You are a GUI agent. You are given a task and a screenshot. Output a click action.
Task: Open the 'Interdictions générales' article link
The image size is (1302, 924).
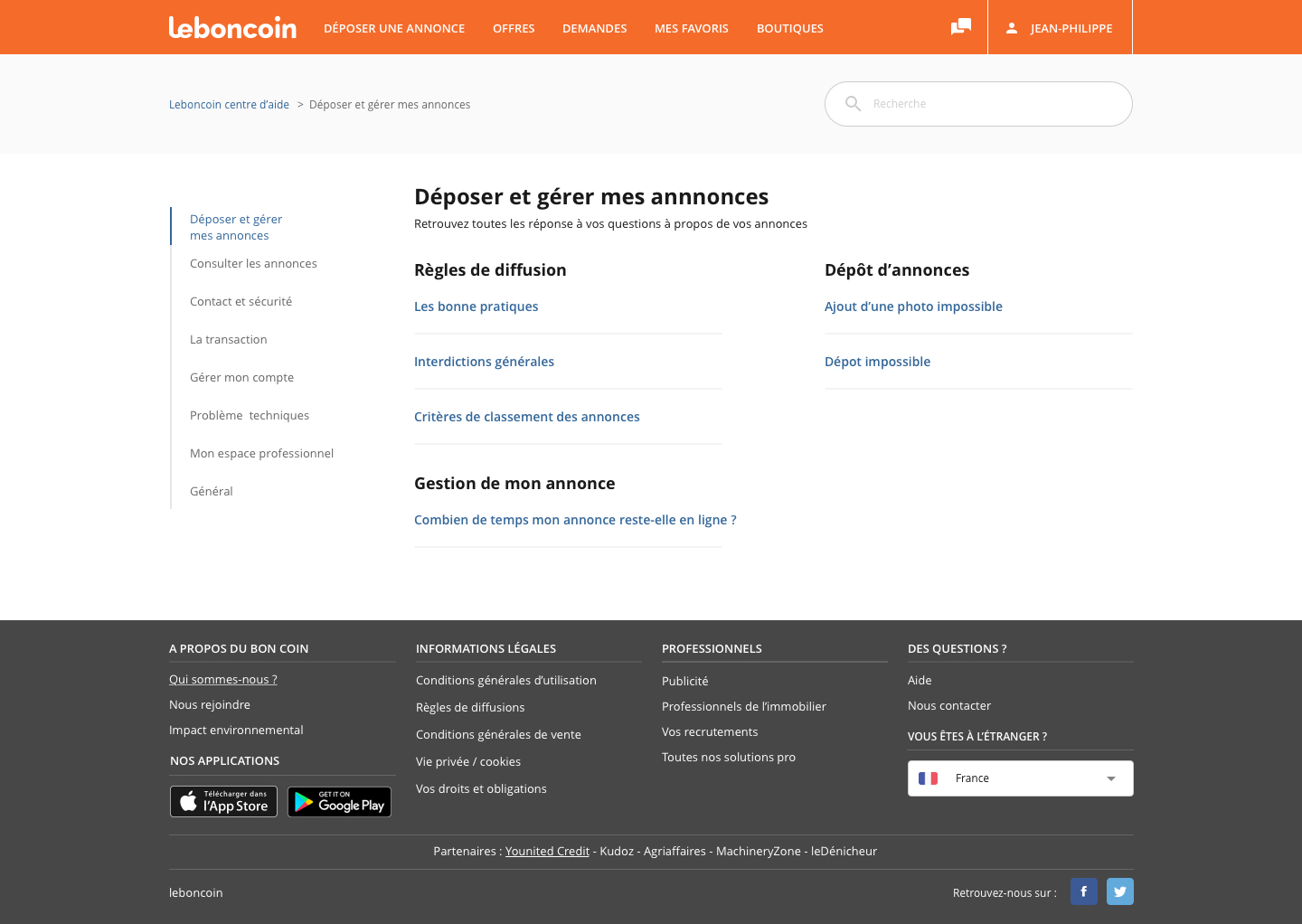[x=485, y=361]
